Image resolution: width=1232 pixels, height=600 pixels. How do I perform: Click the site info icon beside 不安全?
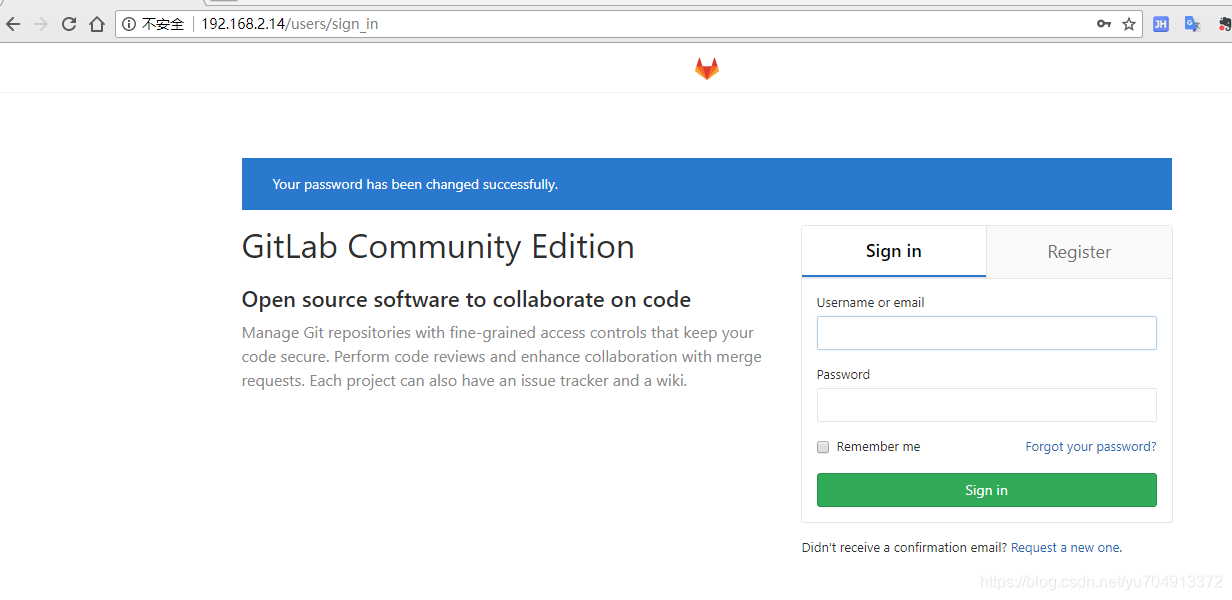click(129, 24)
